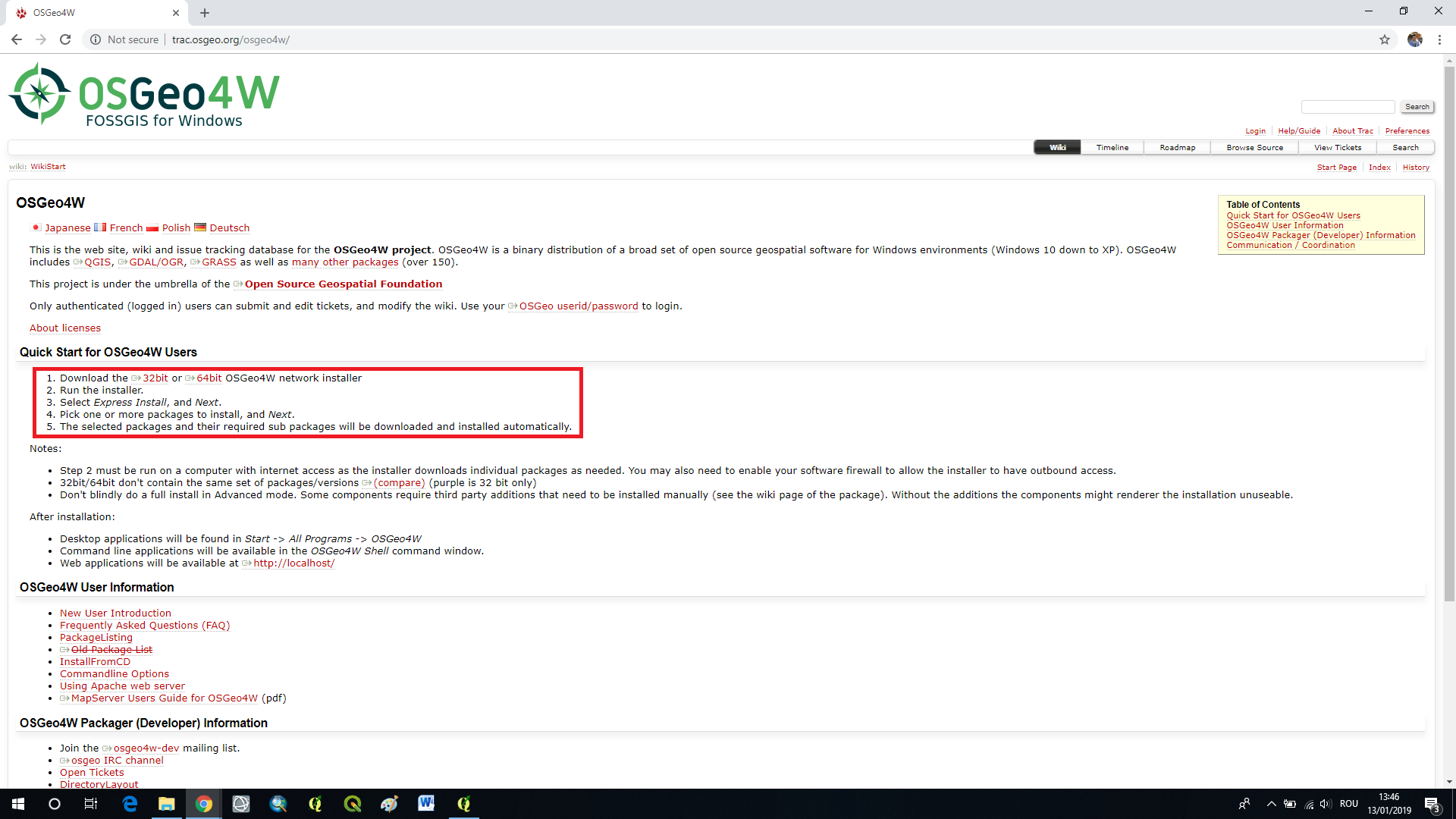Click the 32bit installer download link
The image size is (1456, 819).
156,377
